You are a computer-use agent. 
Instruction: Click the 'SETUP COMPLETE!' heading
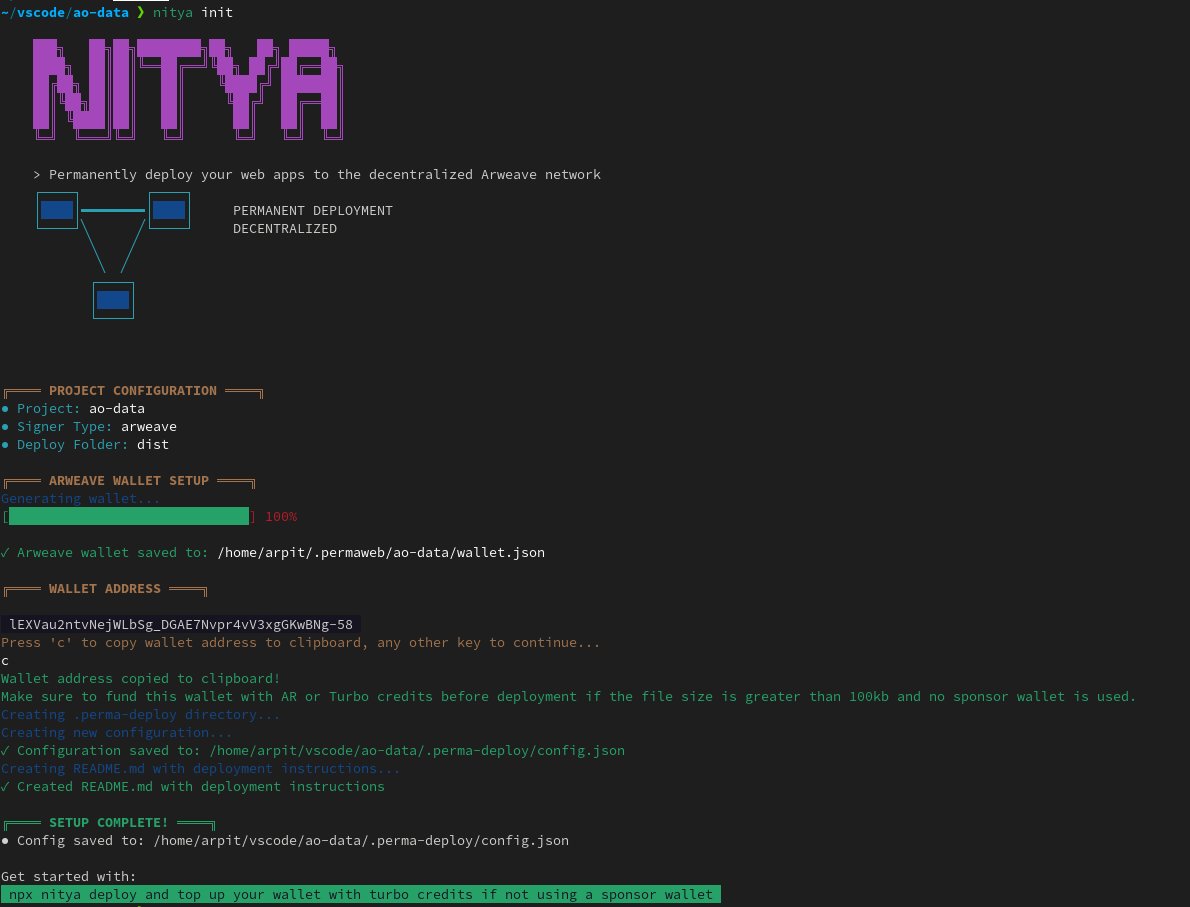pos(109,823)
